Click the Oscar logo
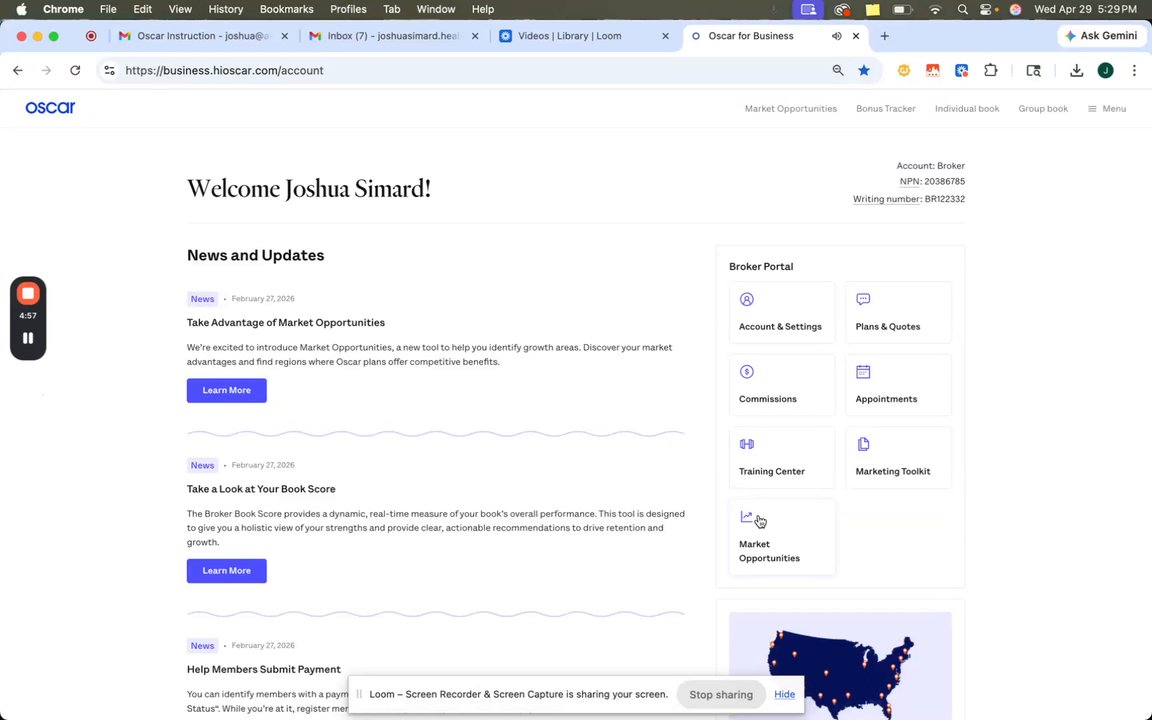The width and height of the screenshot is (1152, 720). [50, 108]
